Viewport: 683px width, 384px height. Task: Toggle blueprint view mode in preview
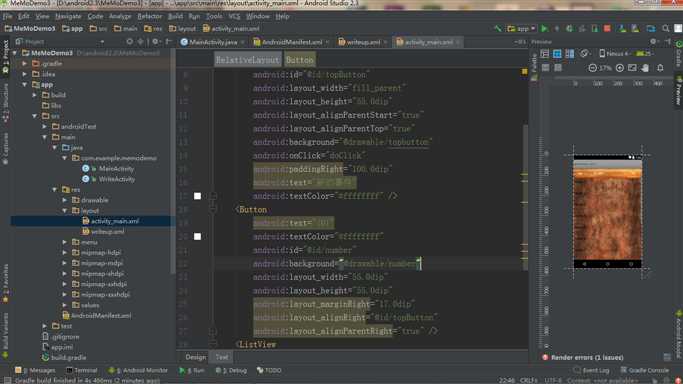[x=557, y=54]
